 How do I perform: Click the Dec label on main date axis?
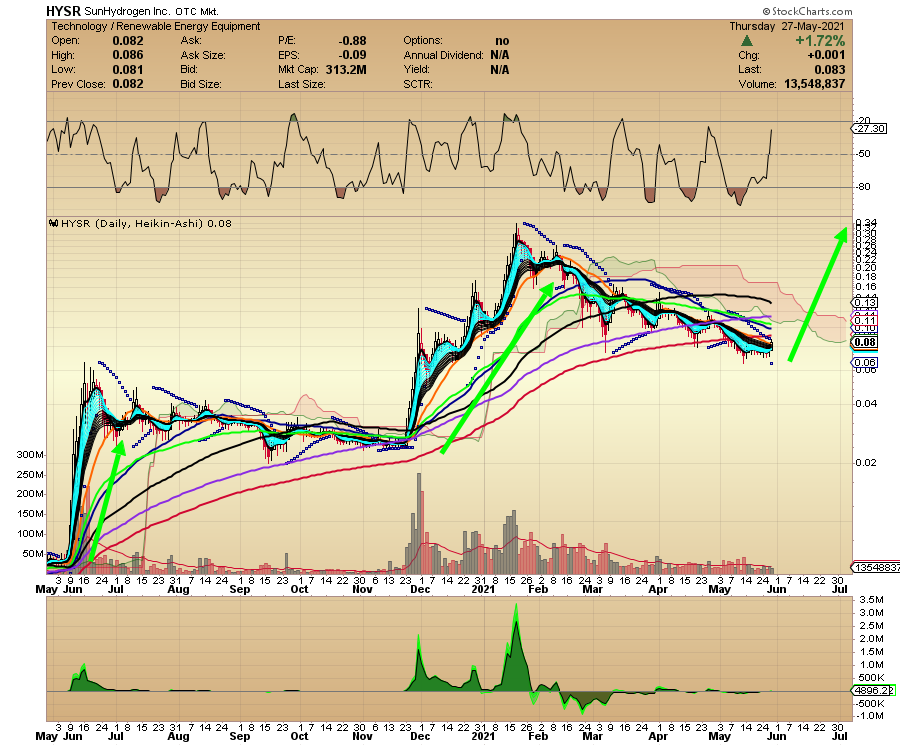pyautogui.click(x=420, y=590)
